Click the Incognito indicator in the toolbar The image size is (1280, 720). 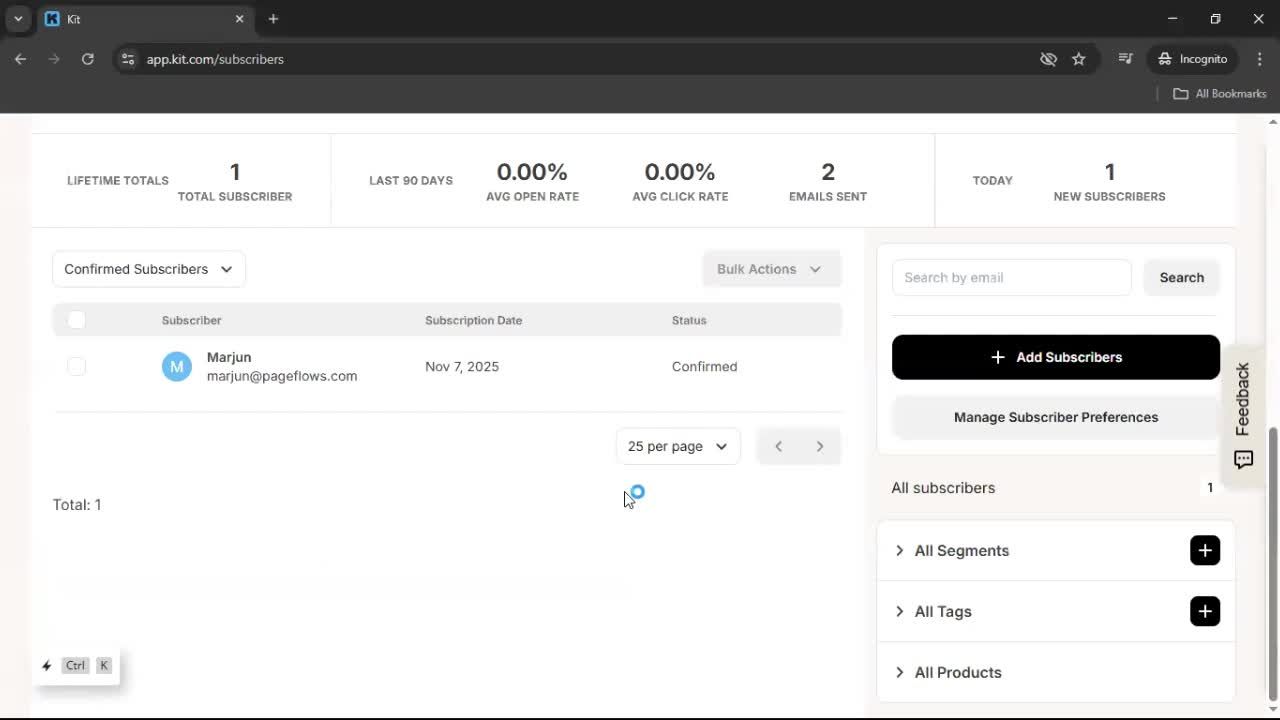[x=1191, y=59]
